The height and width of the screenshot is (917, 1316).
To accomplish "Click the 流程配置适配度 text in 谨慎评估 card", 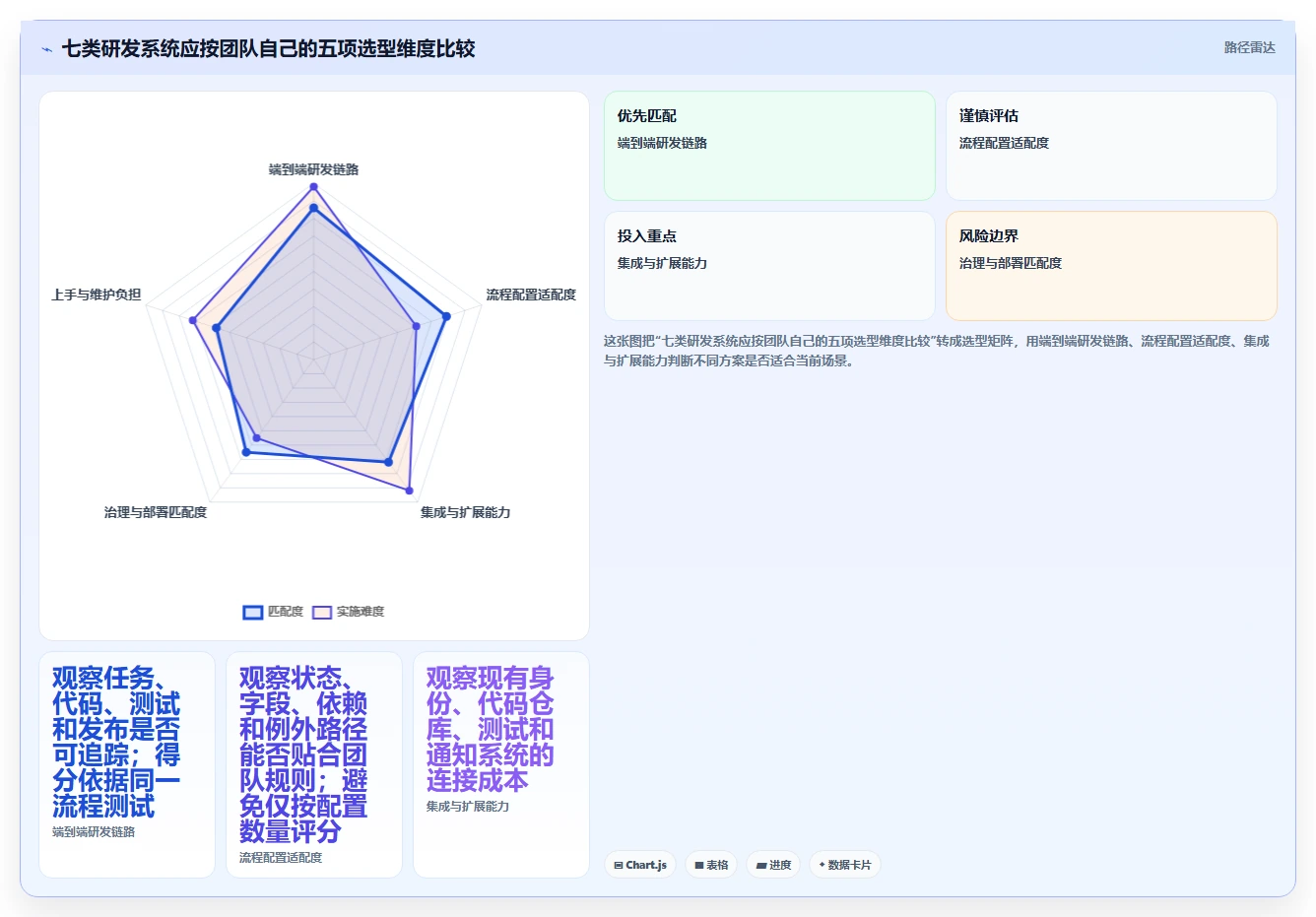I will [x=1004, y=143].
